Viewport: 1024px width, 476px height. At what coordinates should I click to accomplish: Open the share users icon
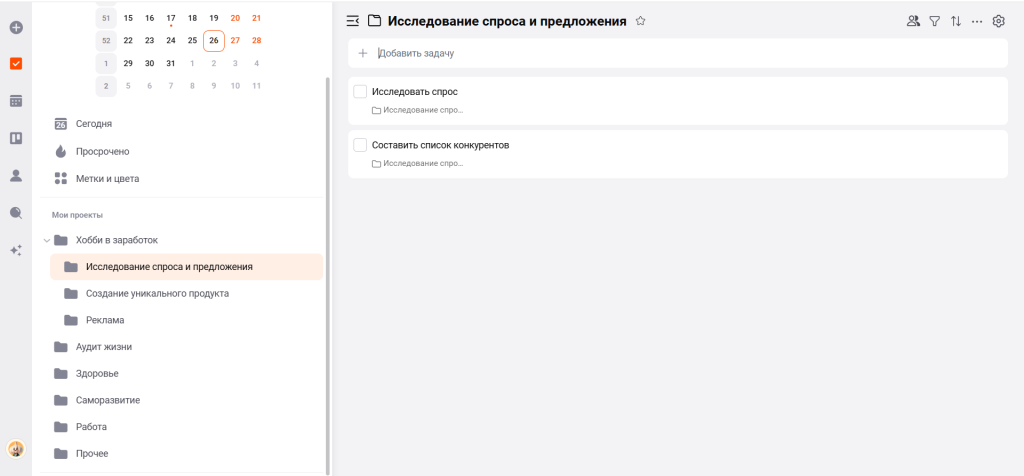click(x=912, y=21)
